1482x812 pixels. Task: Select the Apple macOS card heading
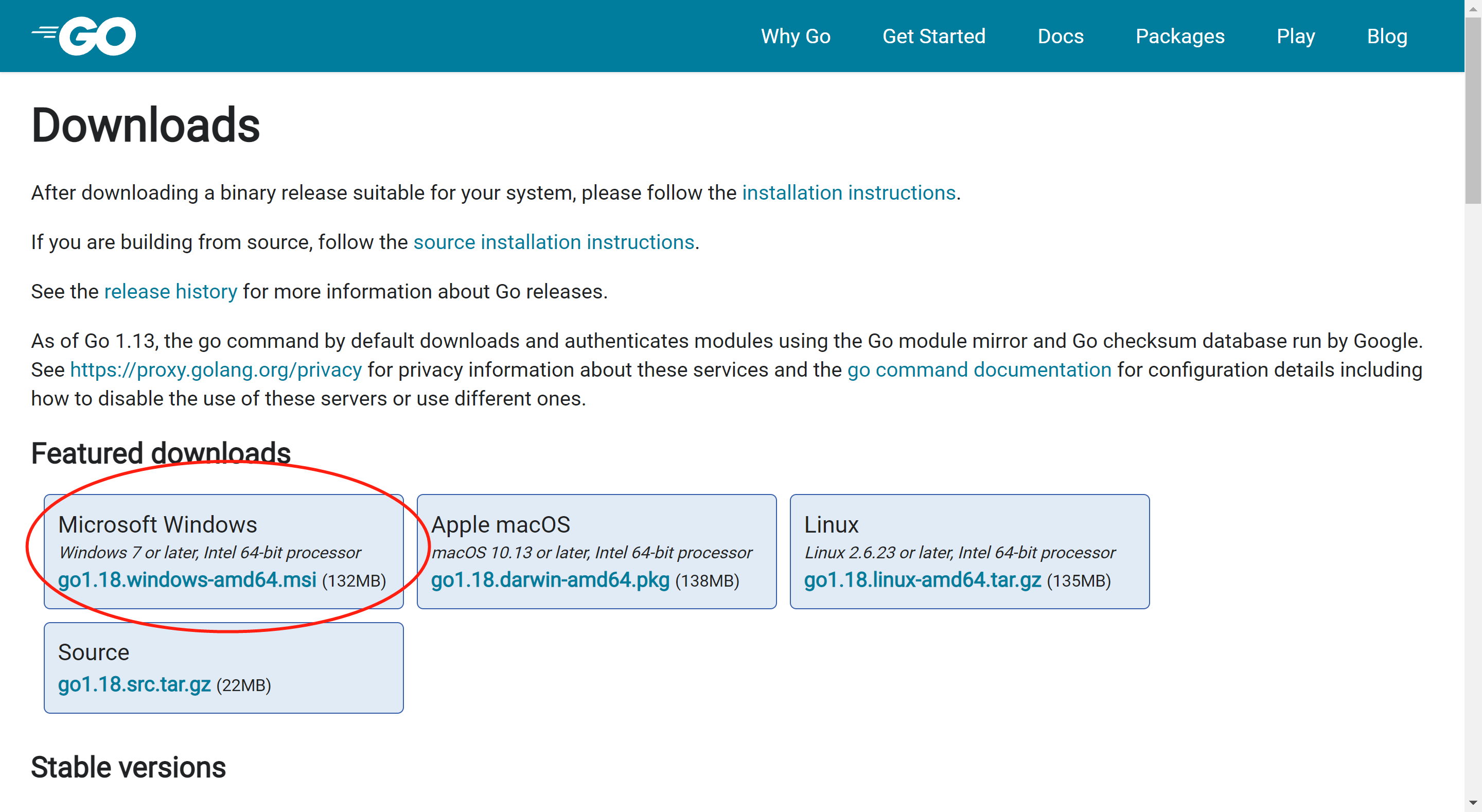click(x=501, y=525)
